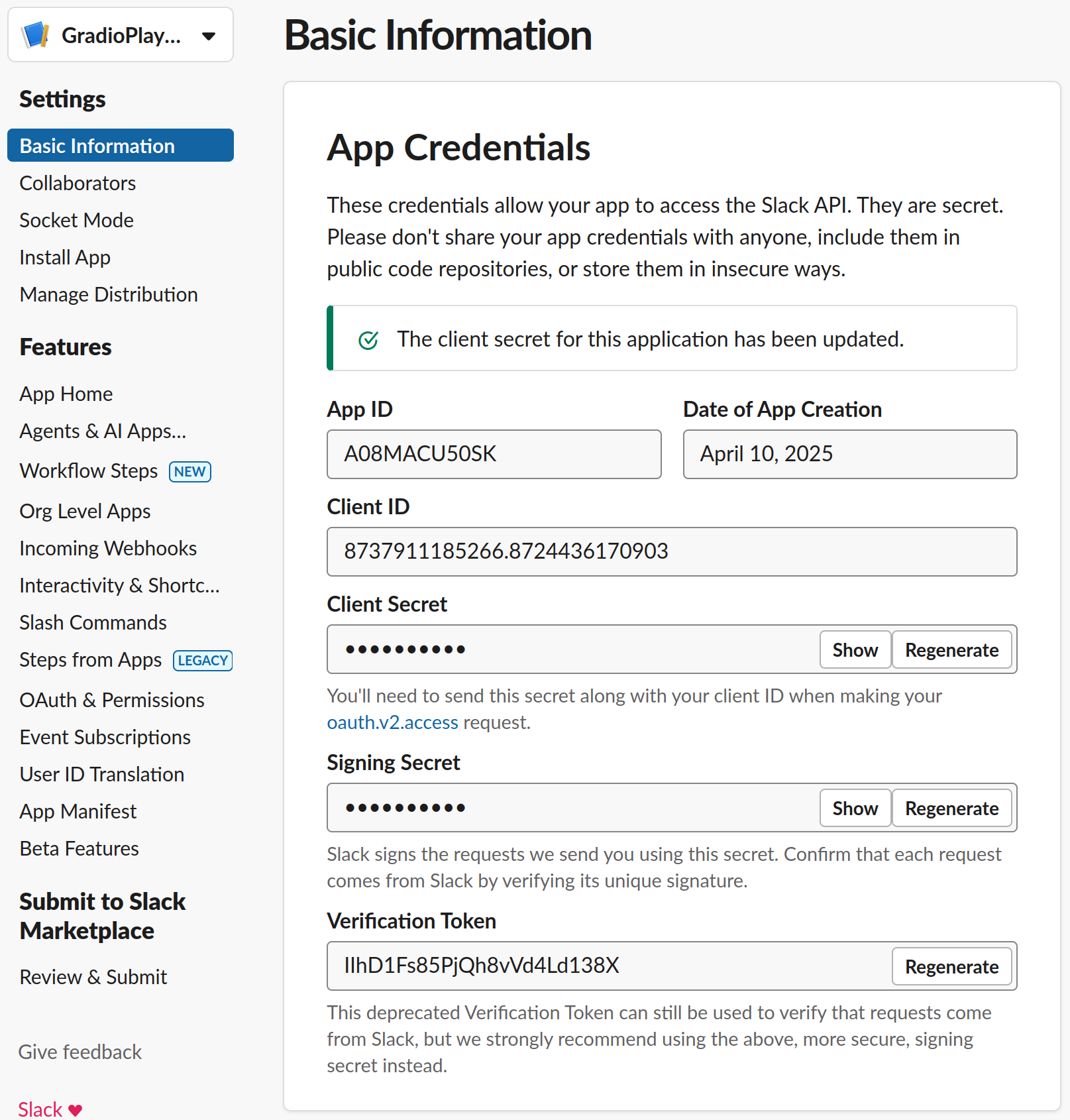
Task: Open the Install App page
Action: 65,257
